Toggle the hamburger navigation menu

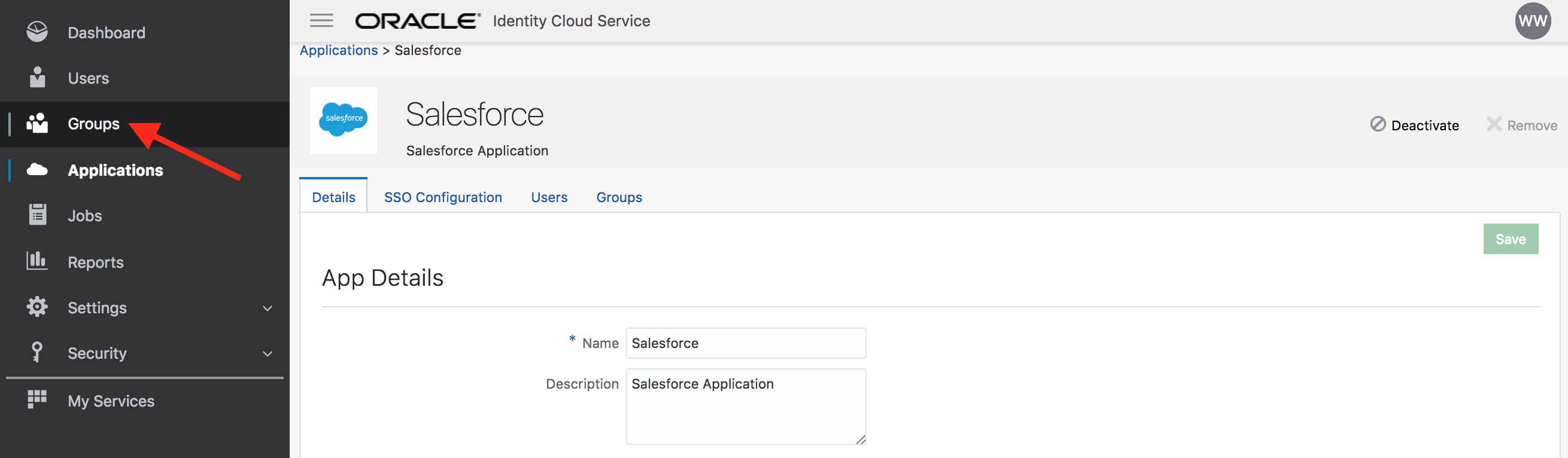(x=321, y=21)
